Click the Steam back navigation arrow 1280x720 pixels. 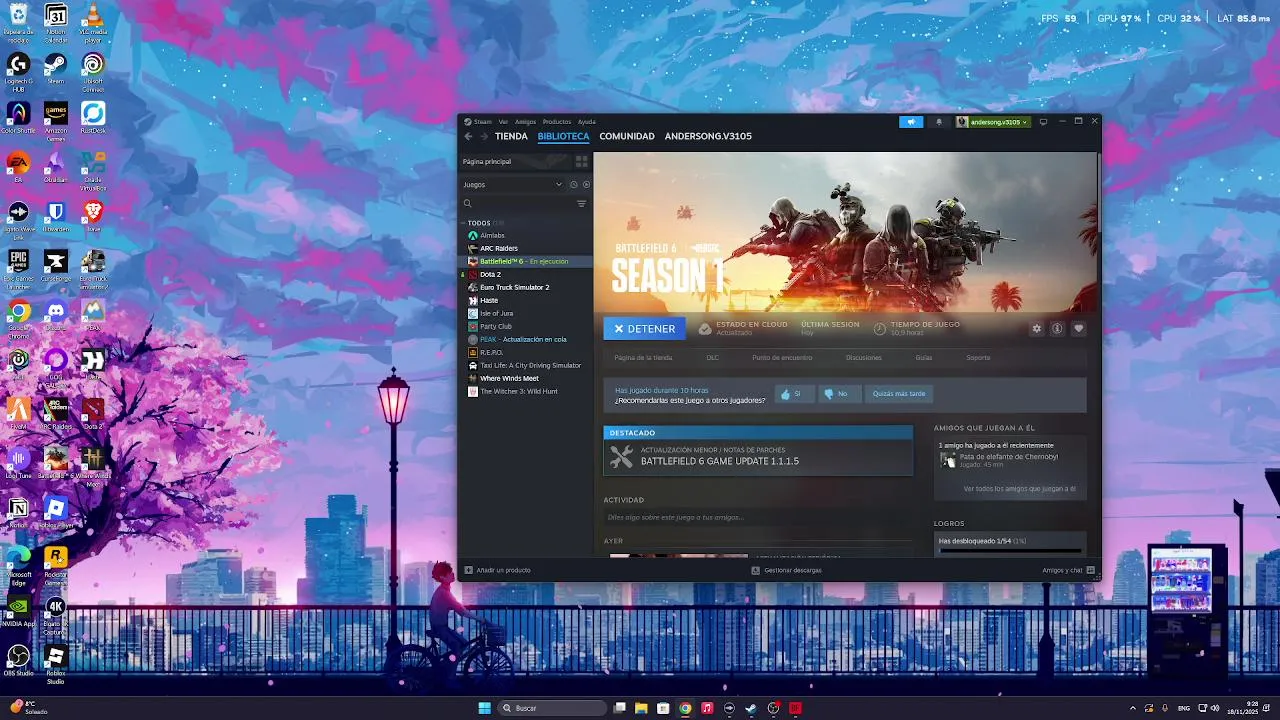[468, 136]
